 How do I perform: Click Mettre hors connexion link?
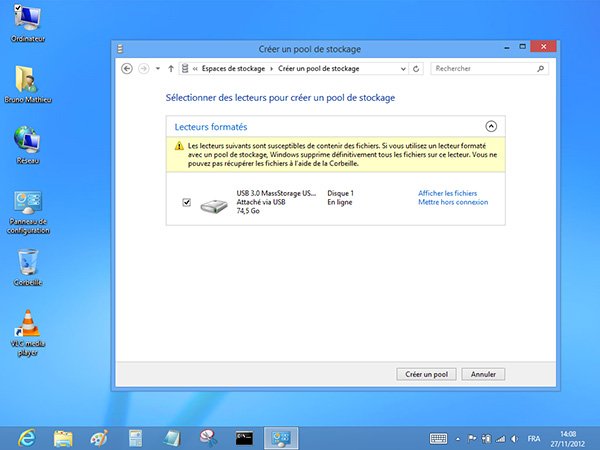(453, 202)
